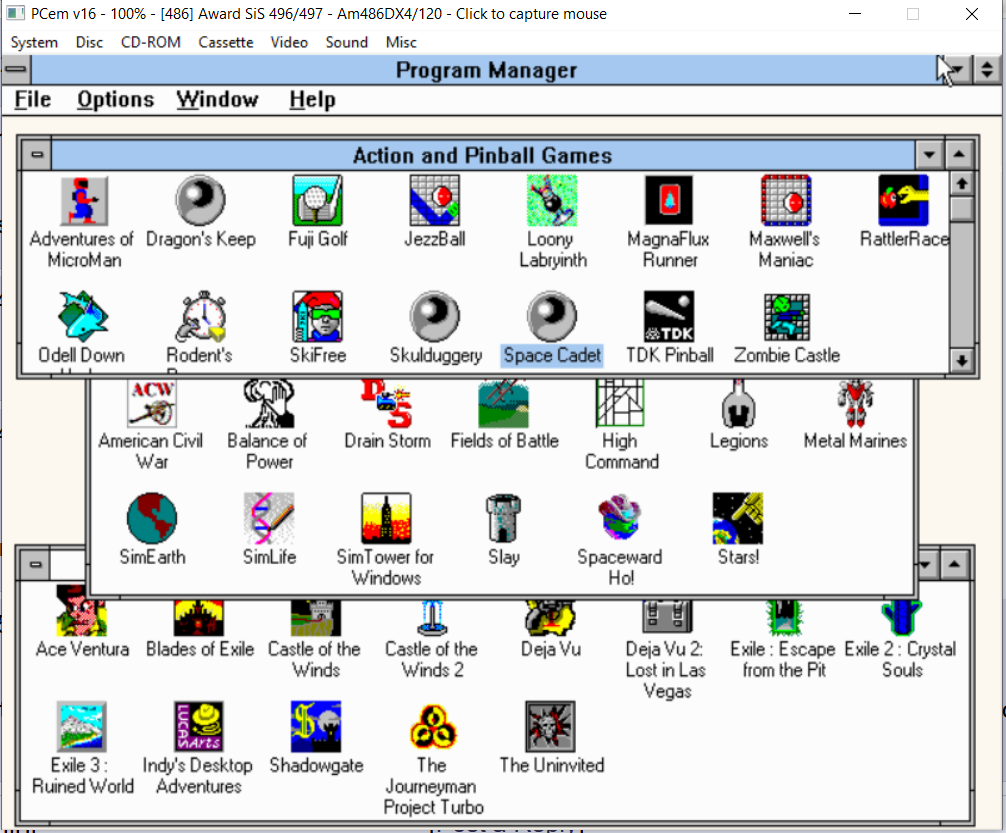The width and height of the screenshot is (1006, 833).
Task: Open the PCem Misc menu
Action: [x=401, y=42]
